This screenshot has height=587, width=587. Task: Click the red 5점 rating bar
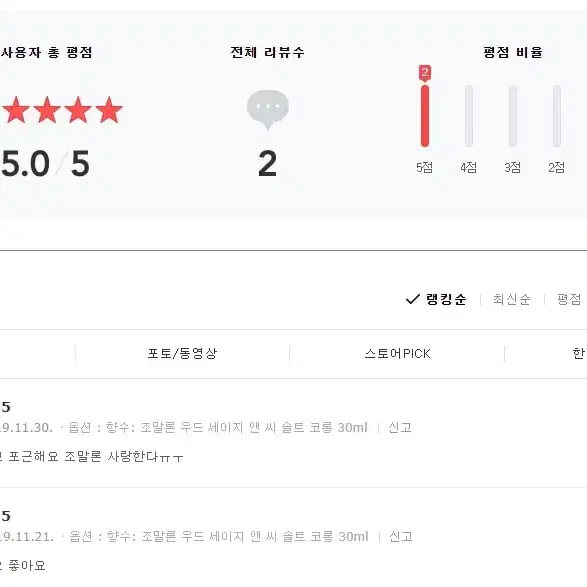(425, 116)
